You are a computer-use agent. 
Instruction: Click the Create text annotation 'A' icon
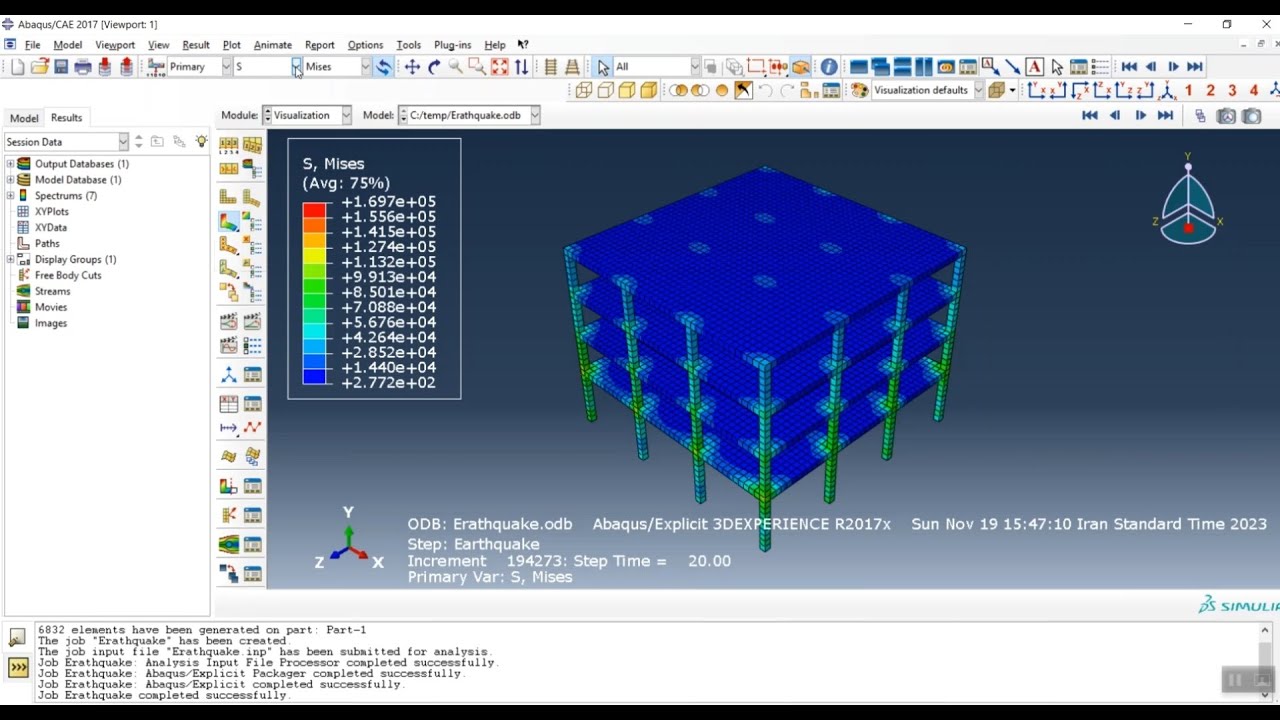[1034, 67]
